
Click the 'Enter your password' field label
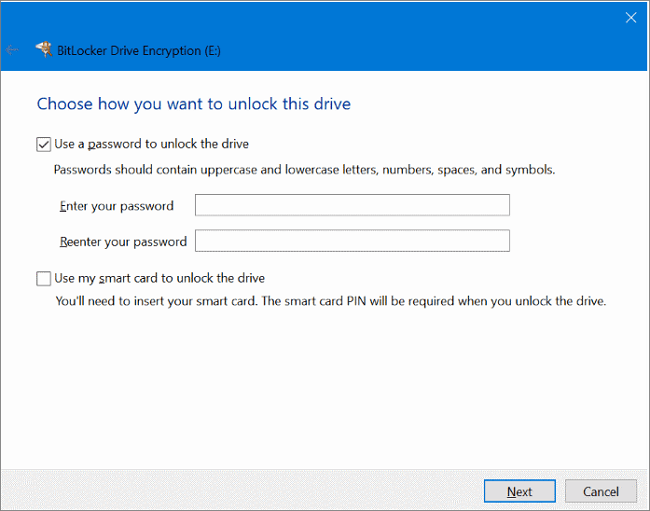[116, 206]
